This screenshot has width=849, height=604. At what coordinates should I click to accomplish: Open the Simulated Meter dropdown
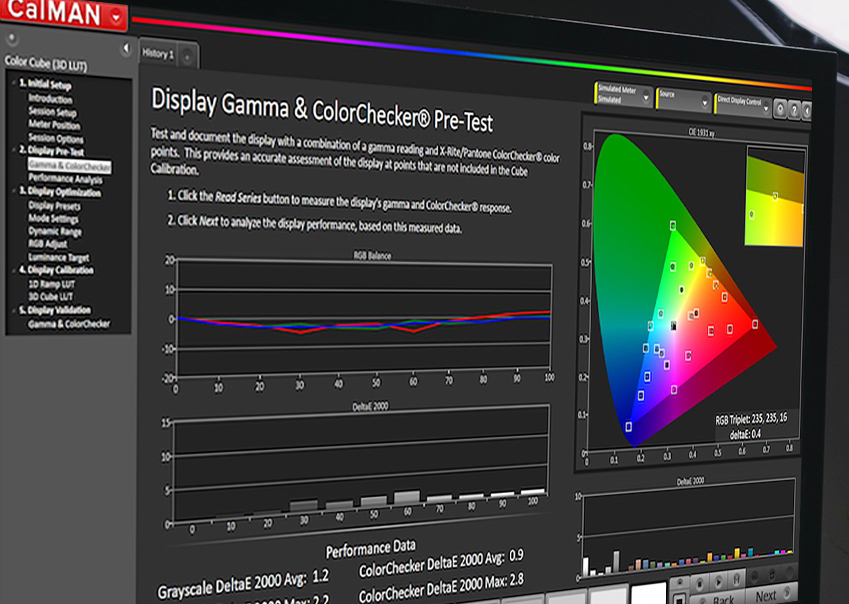pos(623,95)
